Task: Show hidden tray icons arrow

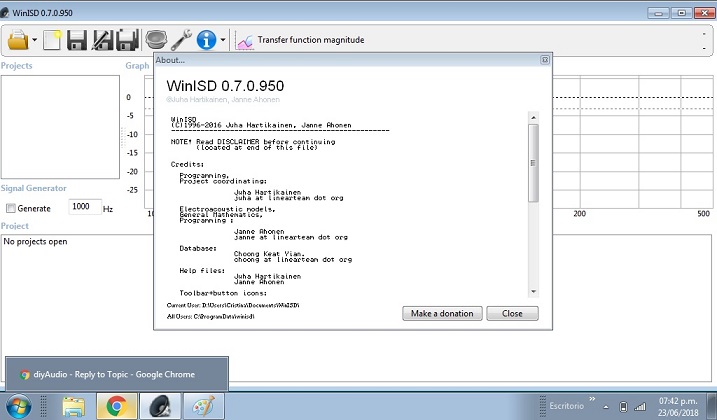Action: pos(606,407)
